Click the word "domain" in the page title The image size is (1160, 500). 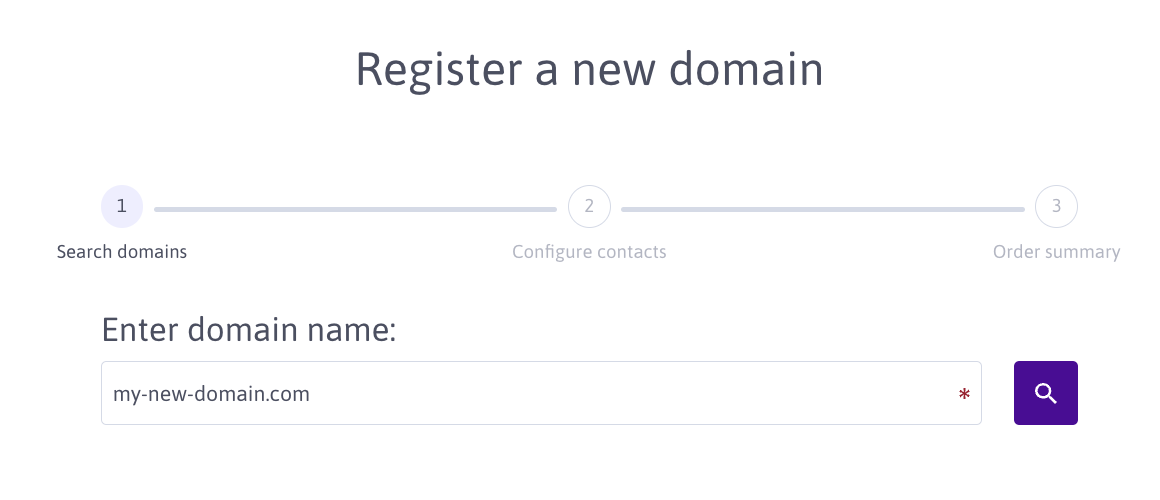[x=746, y=71]
